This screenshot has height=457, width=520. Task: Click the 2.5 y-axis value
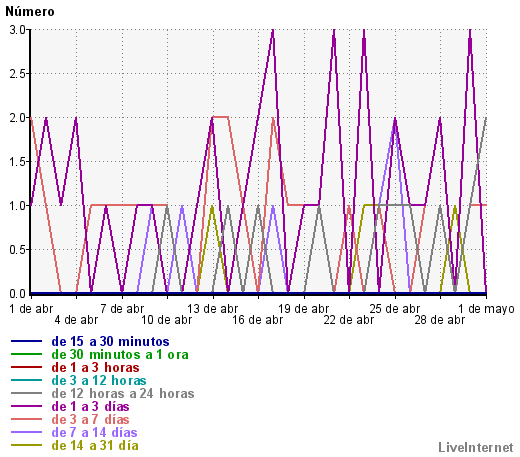click(18, 74)
